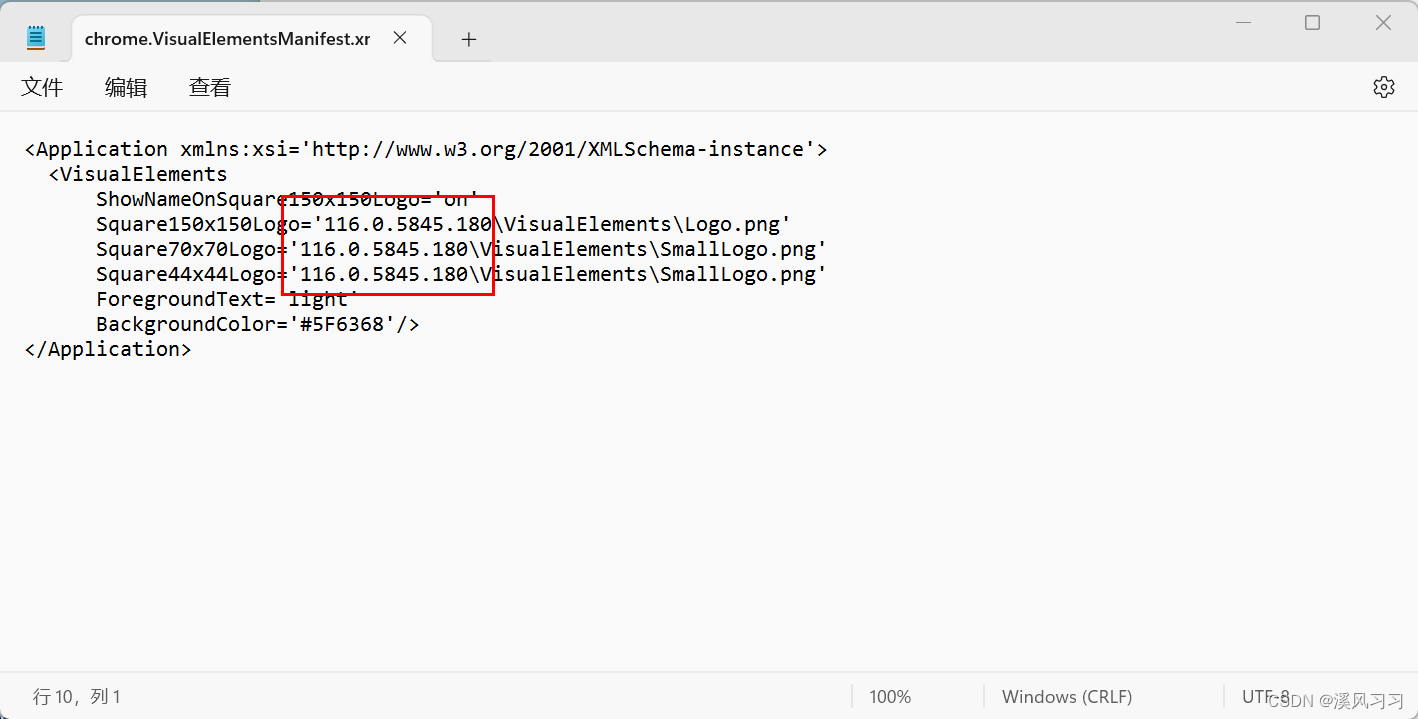Screen dimensions: 1418x719
Task: Maximize the Notepad window
Action: (1313, 22)
